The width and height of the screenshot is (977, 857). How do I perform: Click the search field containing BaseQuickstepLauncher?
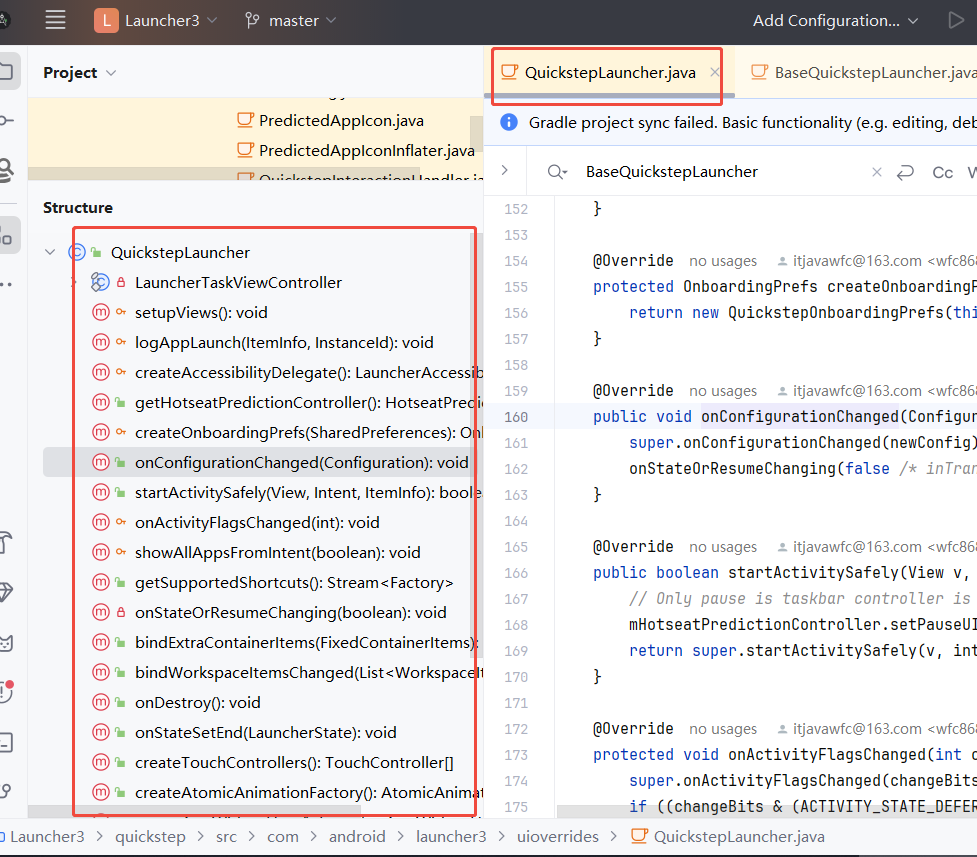[672, 171]
